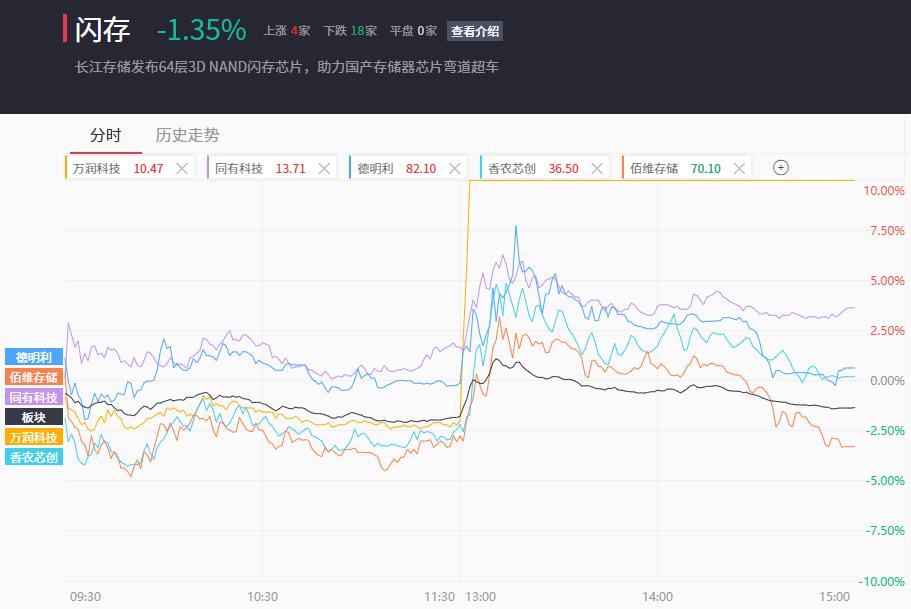
Task: Click the 闪存 sector title
Action: click(103, 30)
